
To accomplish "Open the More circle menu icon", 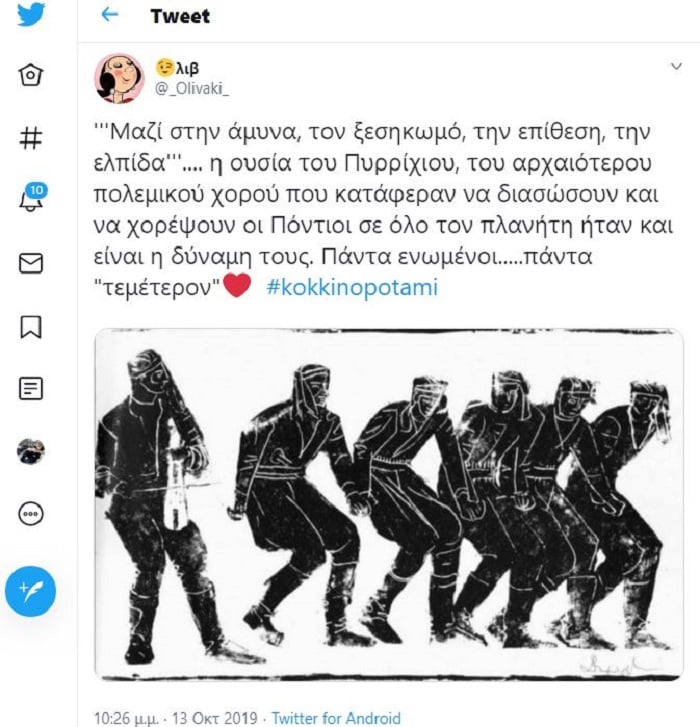I will tap(31, 514).
